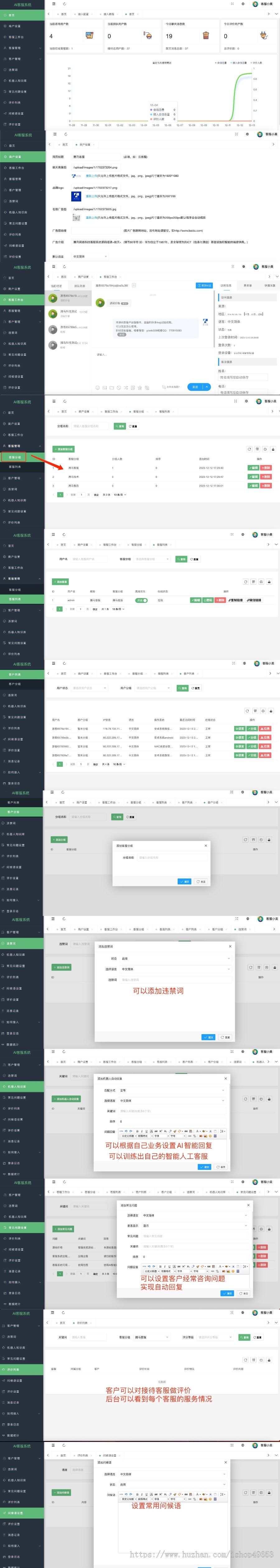
Task: Edit the group created at 17:30:01
Action: pos(253,486)
